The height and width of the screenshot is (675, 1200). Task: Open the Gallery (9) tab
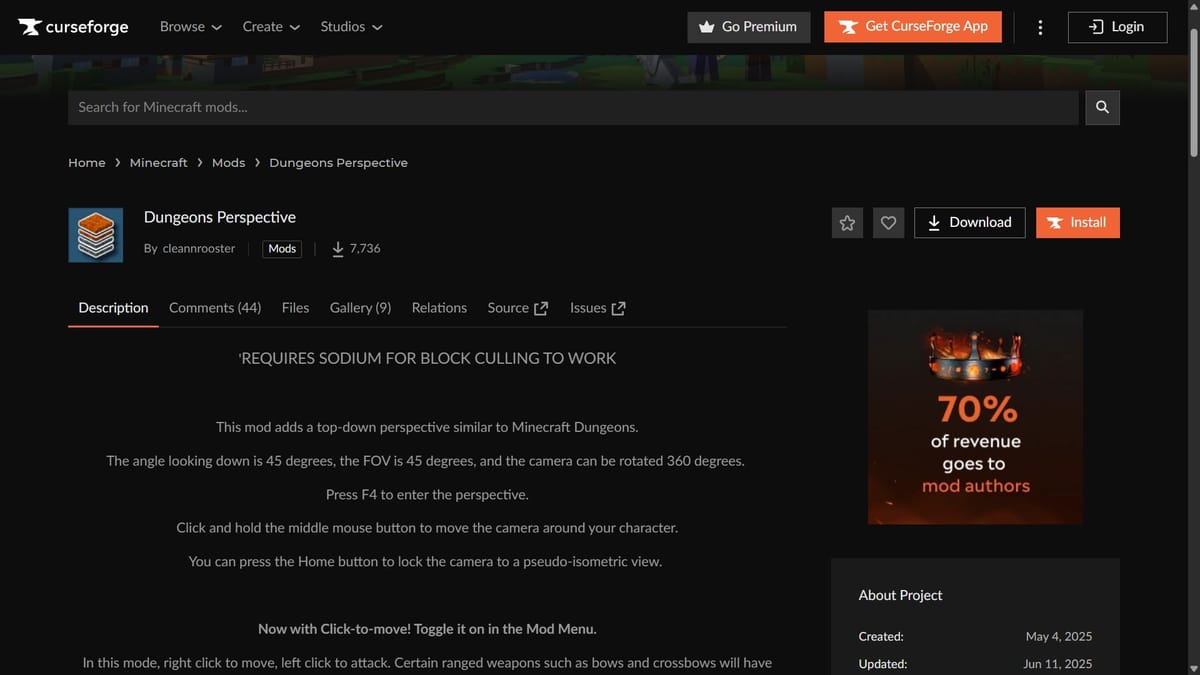360,308
